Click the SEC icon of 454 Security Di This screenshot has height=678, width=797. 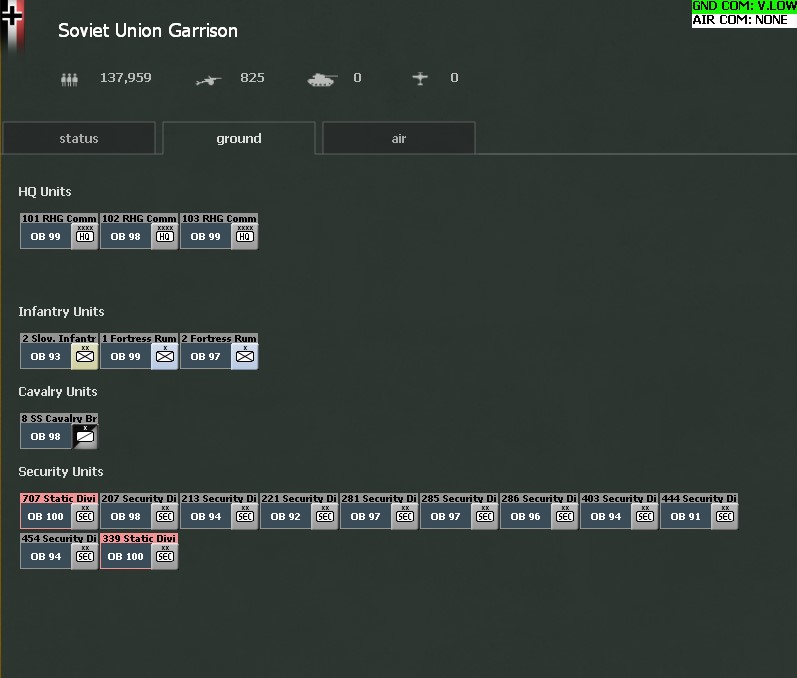click(85, 557)
